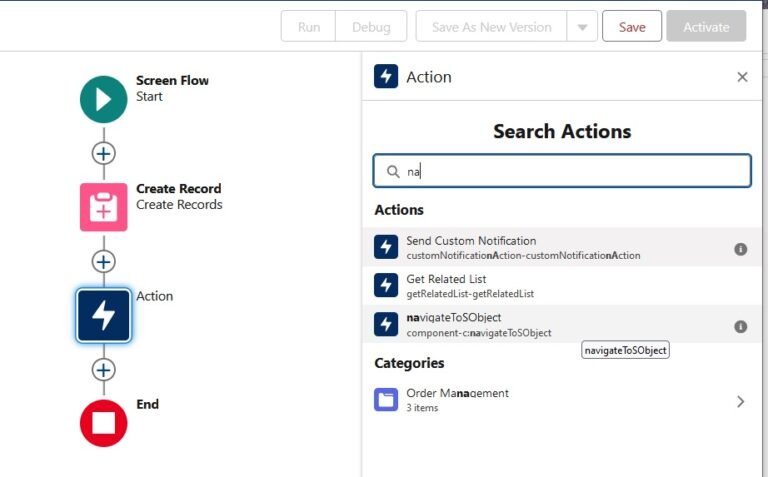Click inside the Search Actions input field
The width and height of the screenshot is (768, 477).
point(562,171)
